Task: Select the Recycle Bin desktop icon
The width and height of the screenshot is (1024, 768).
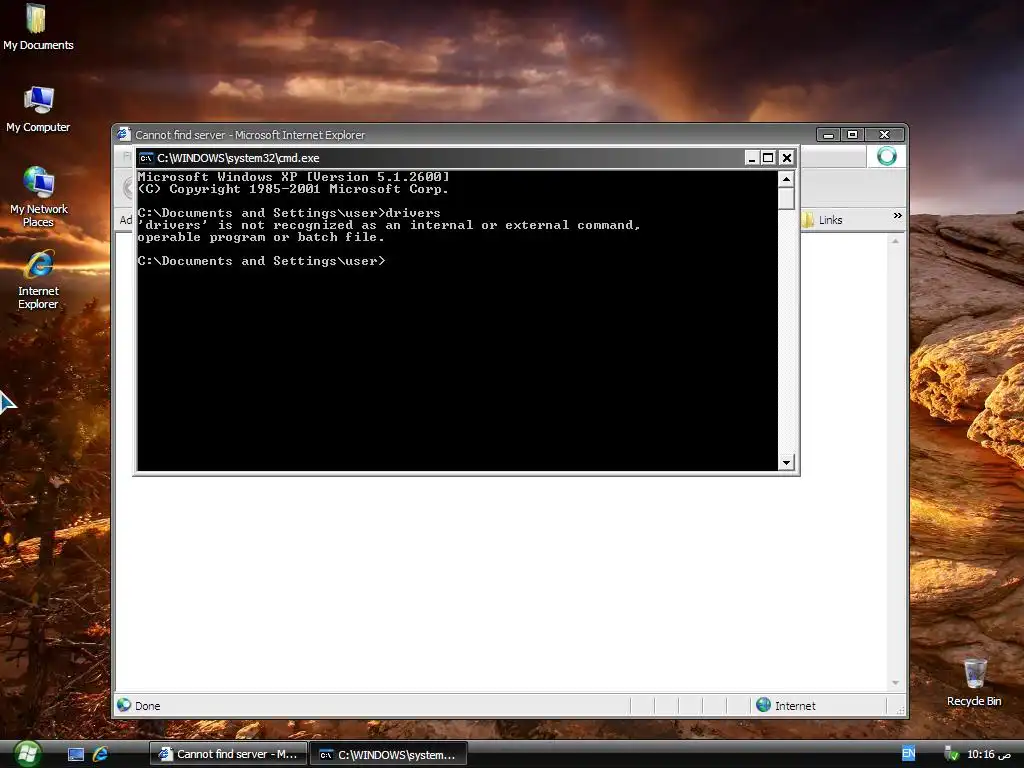Action: (x=974, y=682)
